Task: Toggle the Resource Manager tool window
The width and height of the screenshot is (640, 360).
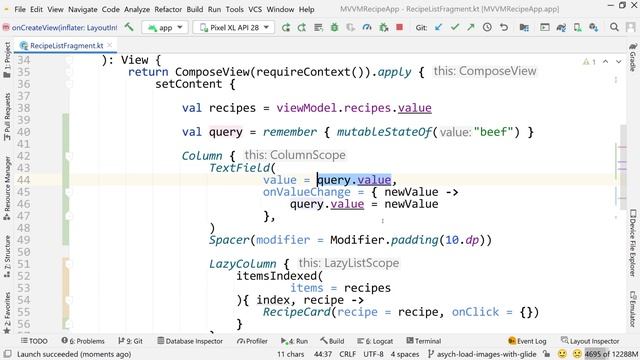Action: point(7,188)
